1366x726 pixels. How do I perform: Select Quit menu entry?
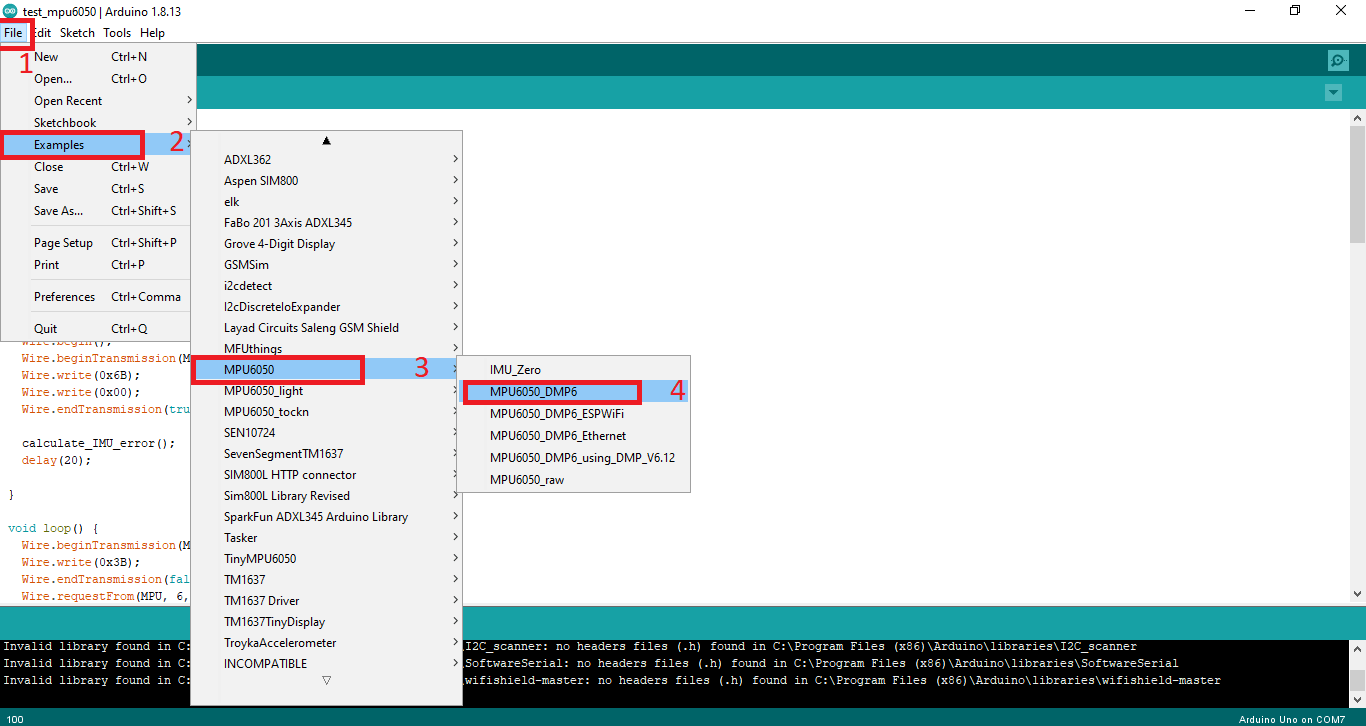pyautogui.click(x=97, y=329)
